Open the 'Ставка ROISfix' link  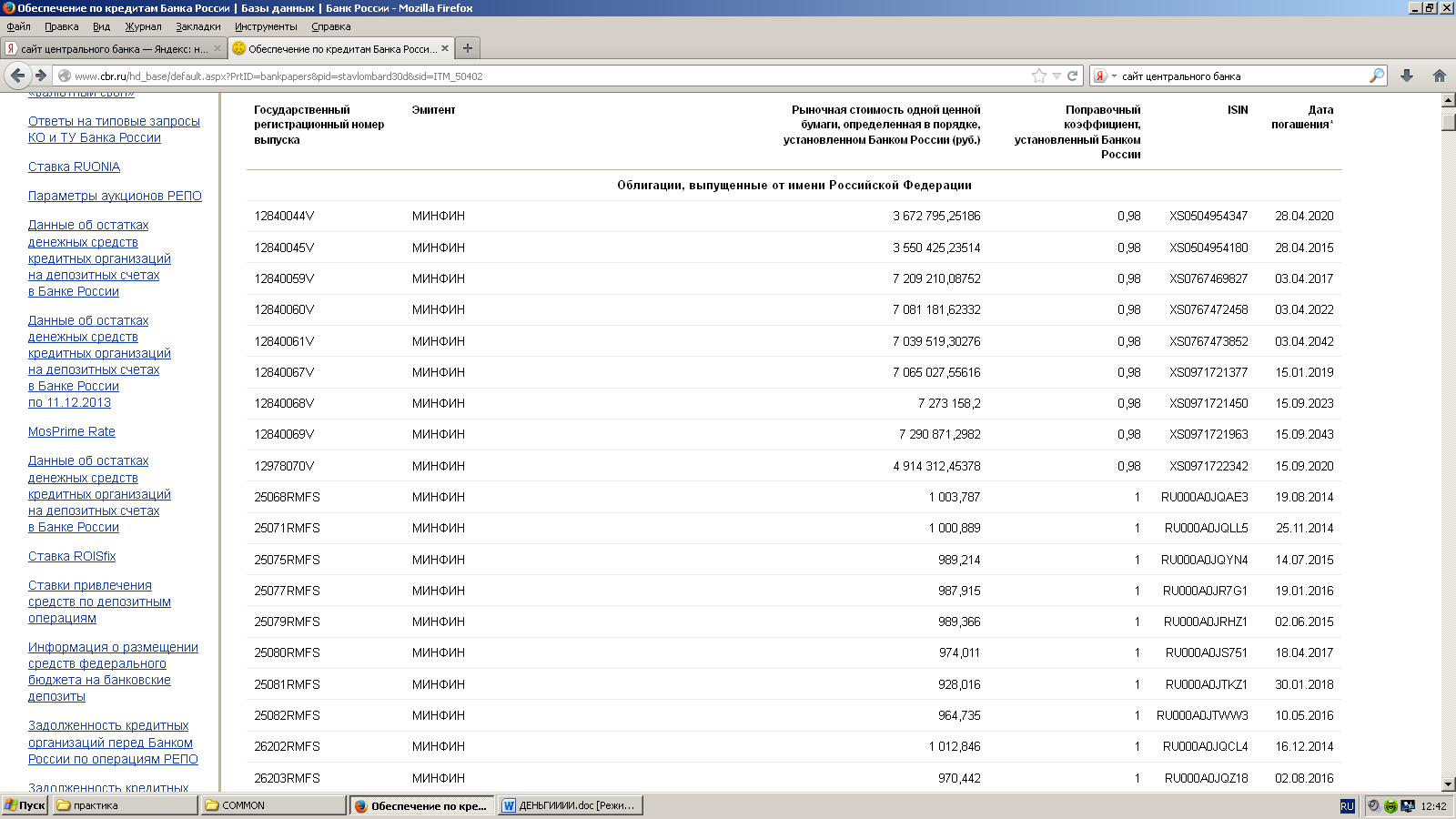(72, 556)
